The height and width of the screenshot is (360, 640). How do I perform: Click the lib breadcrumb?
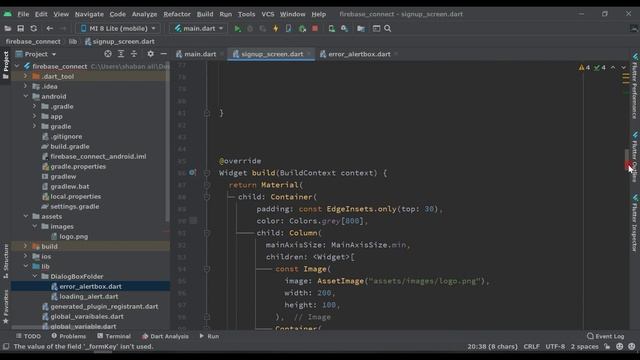[x=73, y=42]
